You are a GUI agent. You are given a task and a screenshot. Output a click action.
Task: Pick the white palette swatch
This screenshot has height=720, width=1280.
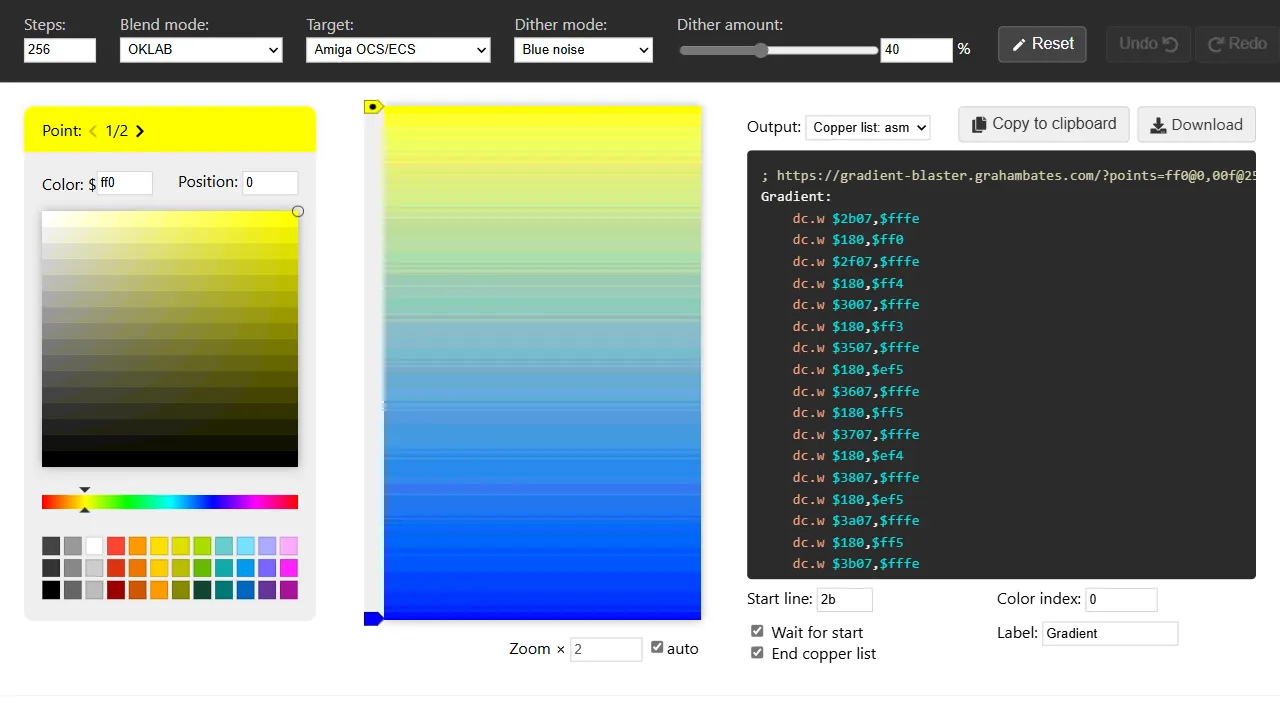coord(94,546)
